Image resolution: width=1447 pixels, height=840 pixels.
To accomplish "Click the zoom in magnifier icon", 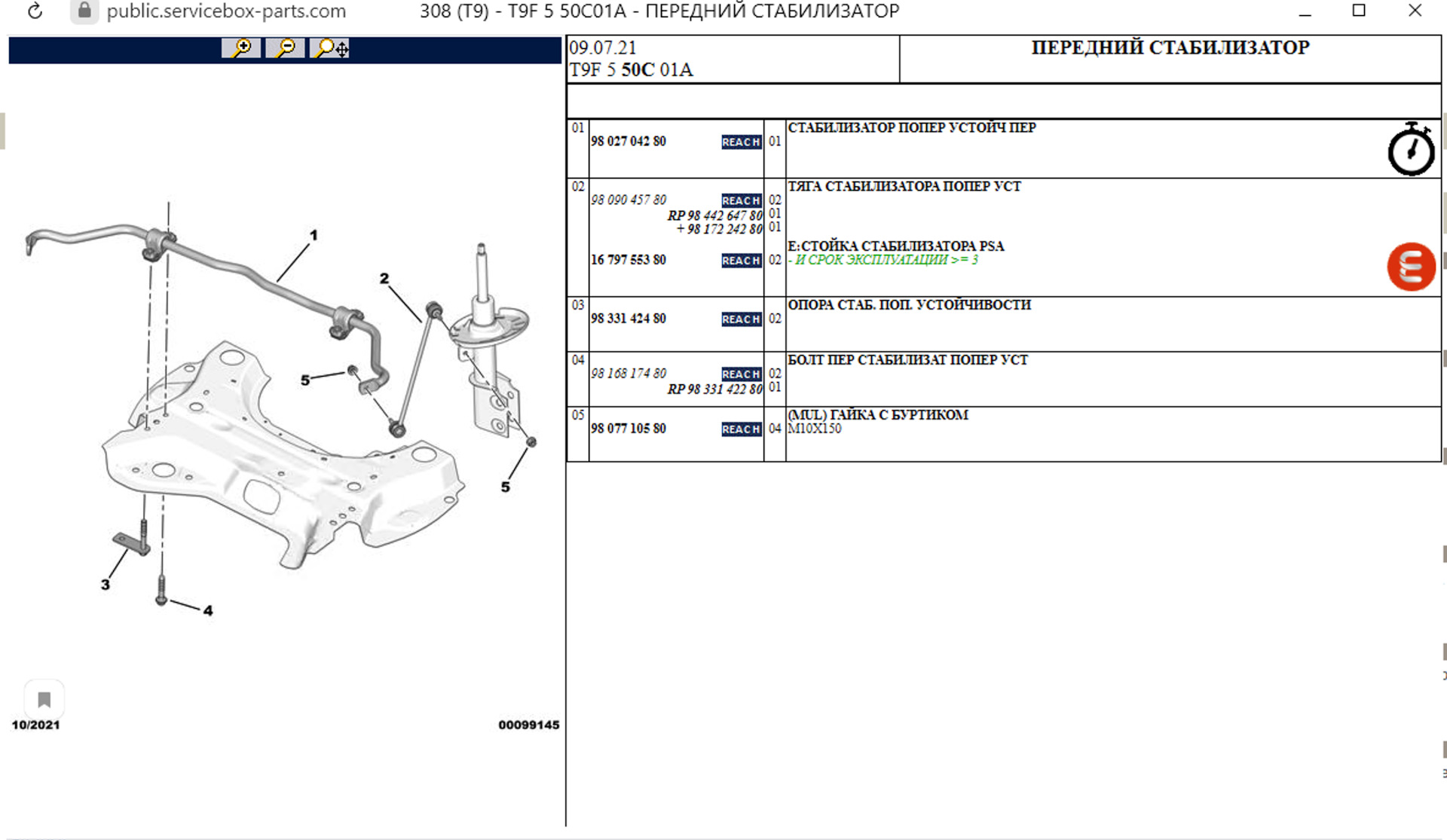I will (x=241, y=49).
